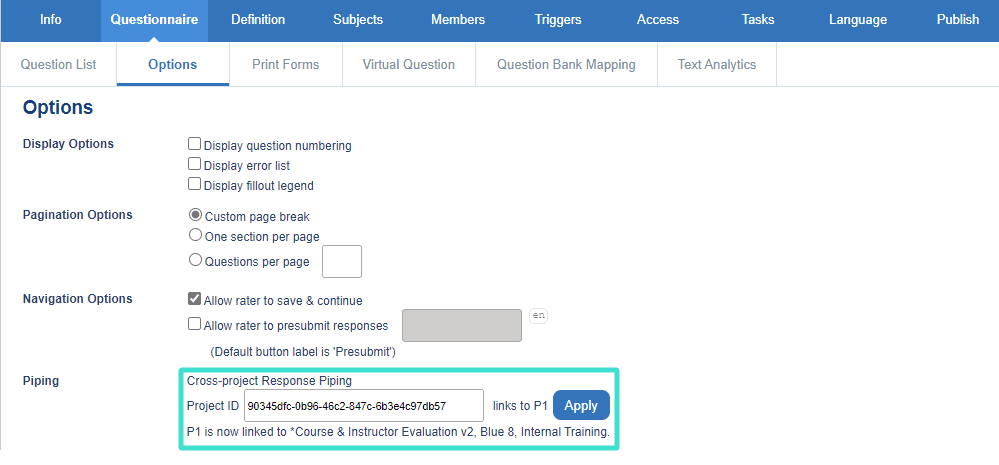Click the 'en' language indicator icon

pos(539,316)
